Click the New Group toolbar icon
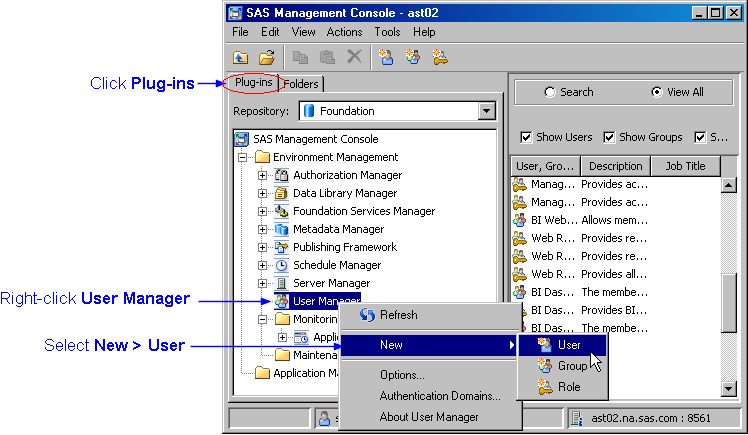 (x=413, y=57)
